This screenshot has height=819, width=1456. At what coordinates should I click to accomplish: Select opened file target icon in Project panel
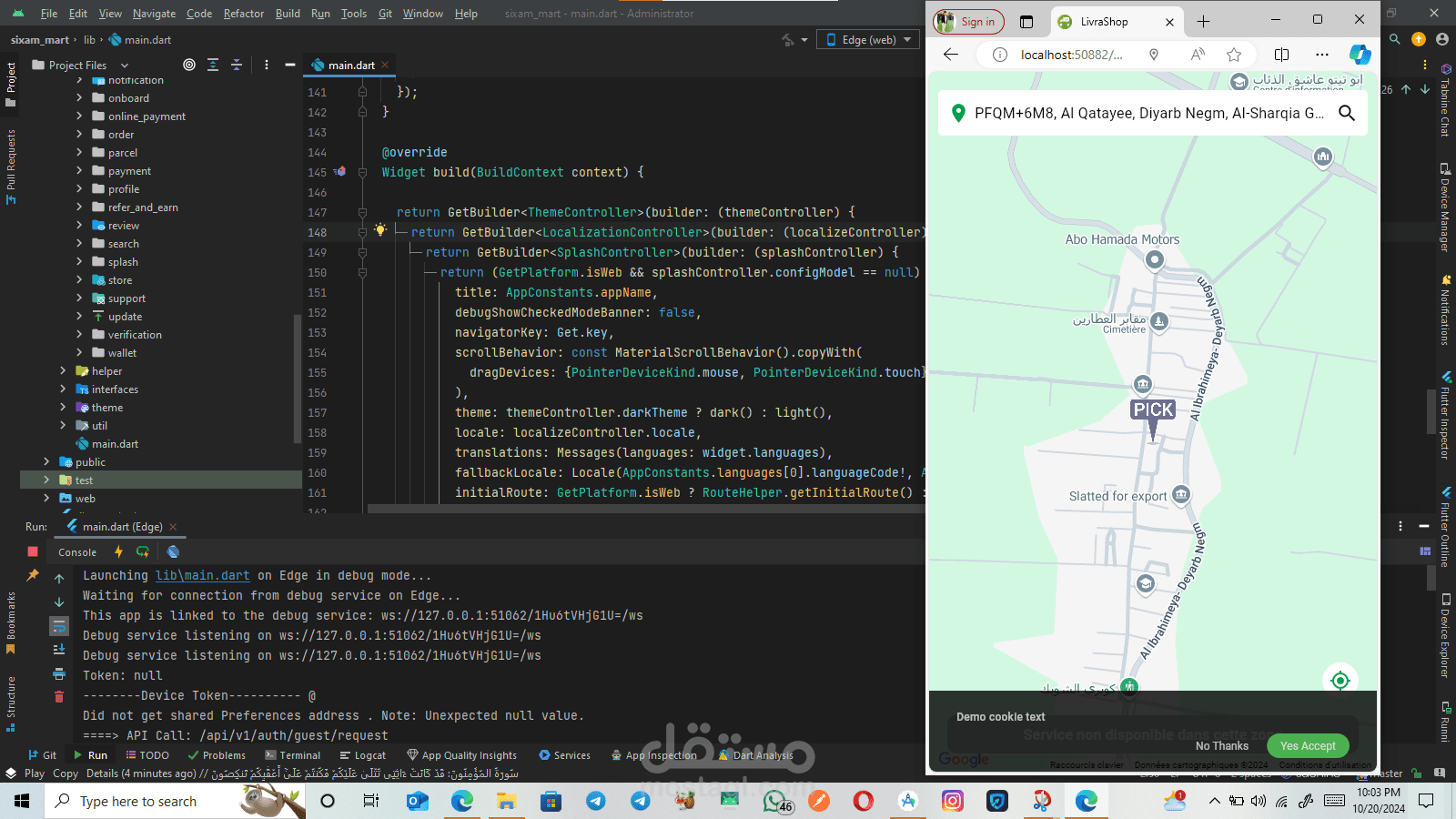pos(189,65)
